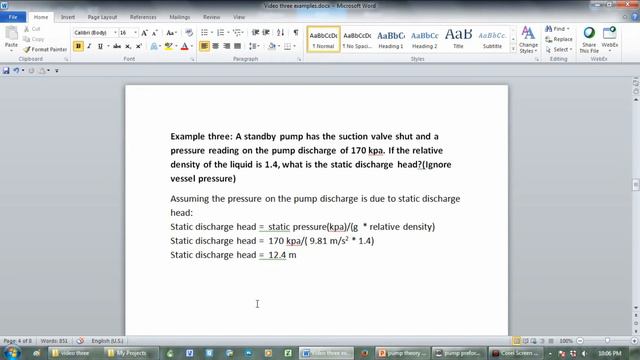
Task: Decrease paragraph indent
Action: (x=256, y=32)
